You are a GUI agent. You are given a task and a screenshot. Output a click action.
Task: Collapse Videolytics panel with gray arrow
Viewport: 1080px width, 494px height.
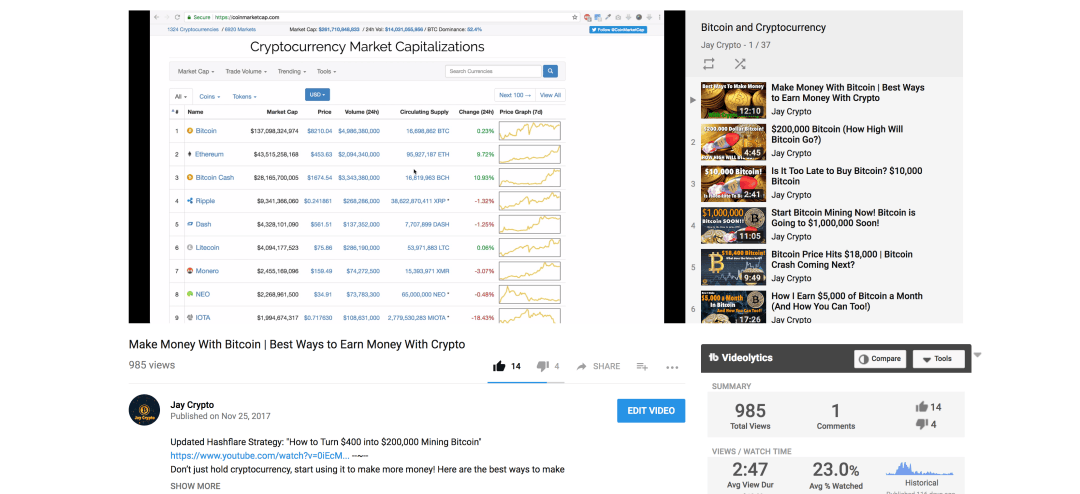[x=977, y=356]
